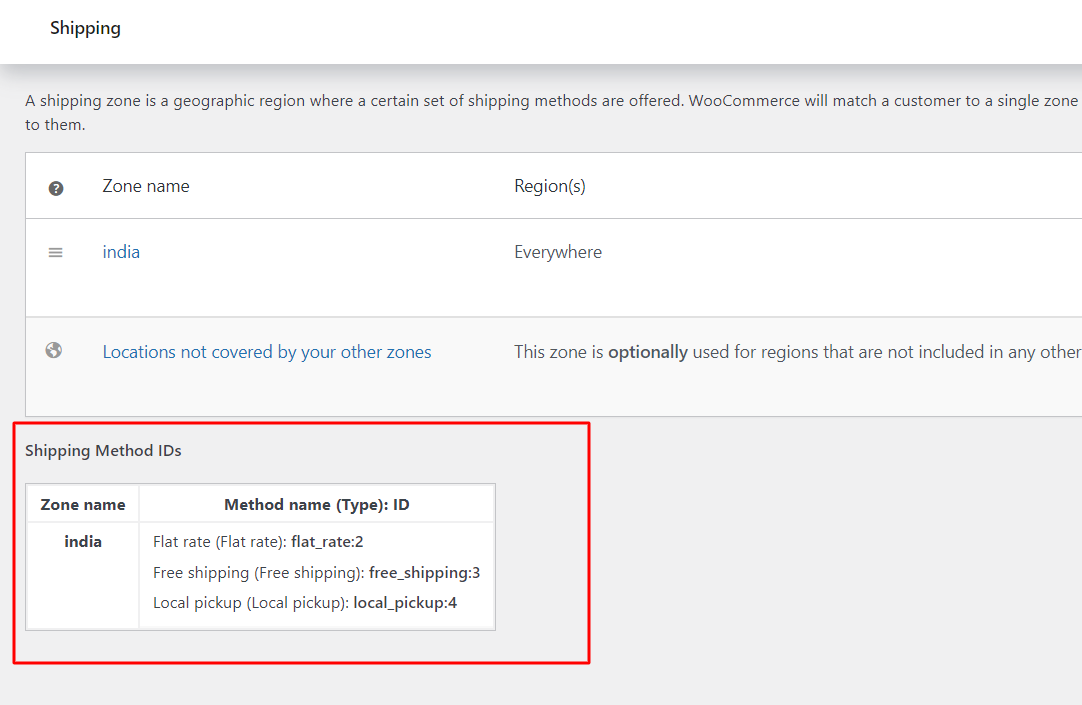Click the india cell in Method IDs table
This screenshot has height=705, width=1082.
pyautogui.click(x=83, y=541)
